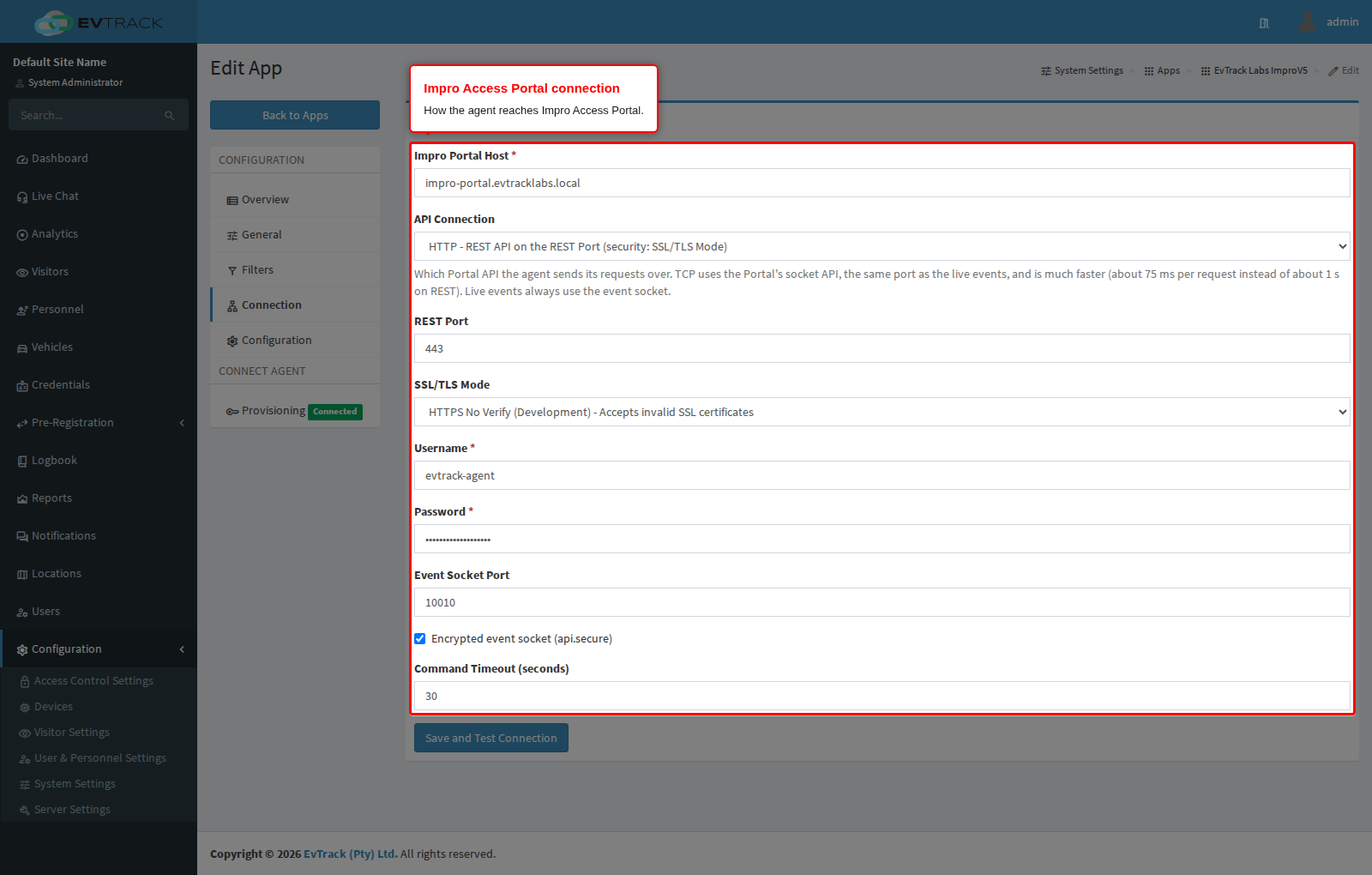This screenshot has height=875, width=1372.
Task: Click the Impro Portal Host field
Action: tap(882, 183)
